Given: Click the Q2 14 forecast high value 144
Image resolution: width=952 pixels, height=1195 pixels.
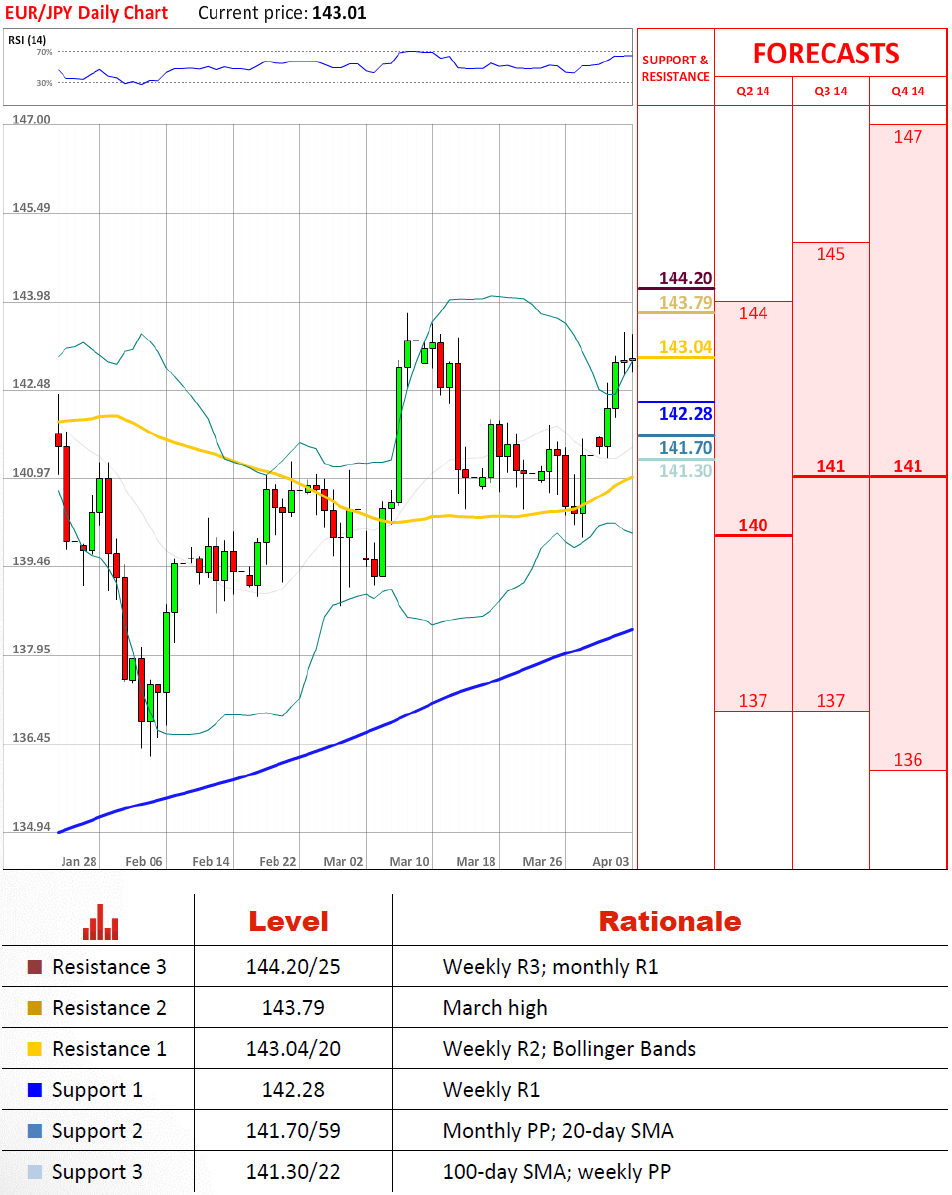Looking at the screenshot, I should tap(753, 312).
